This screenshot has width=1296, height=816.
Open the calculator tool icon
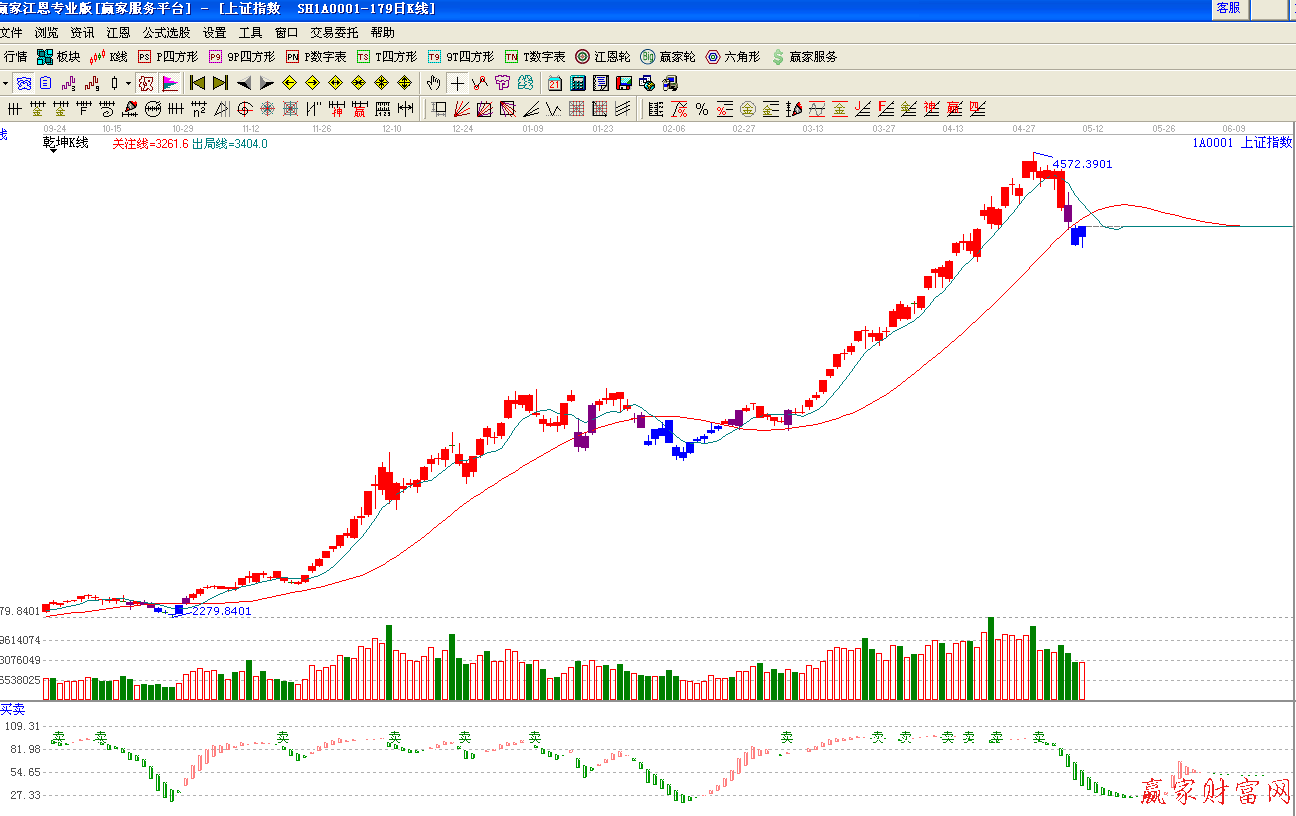[578, 83]
